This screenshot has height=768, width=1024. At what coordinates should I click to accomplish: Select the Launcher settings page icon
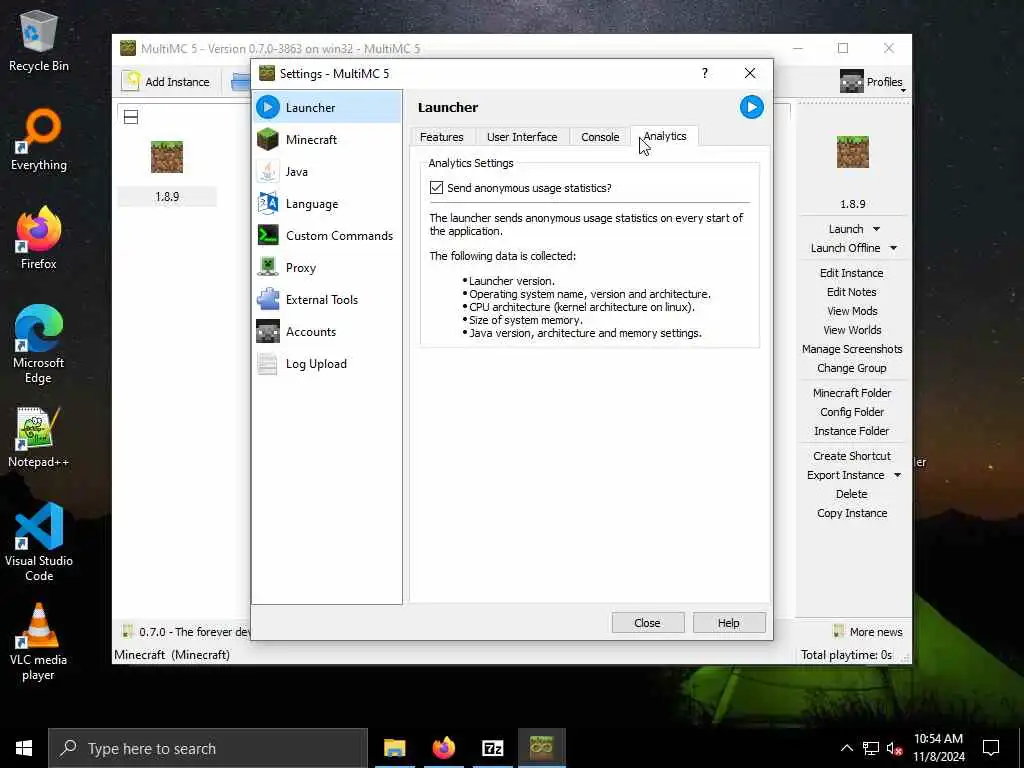(x=268, y=107)
